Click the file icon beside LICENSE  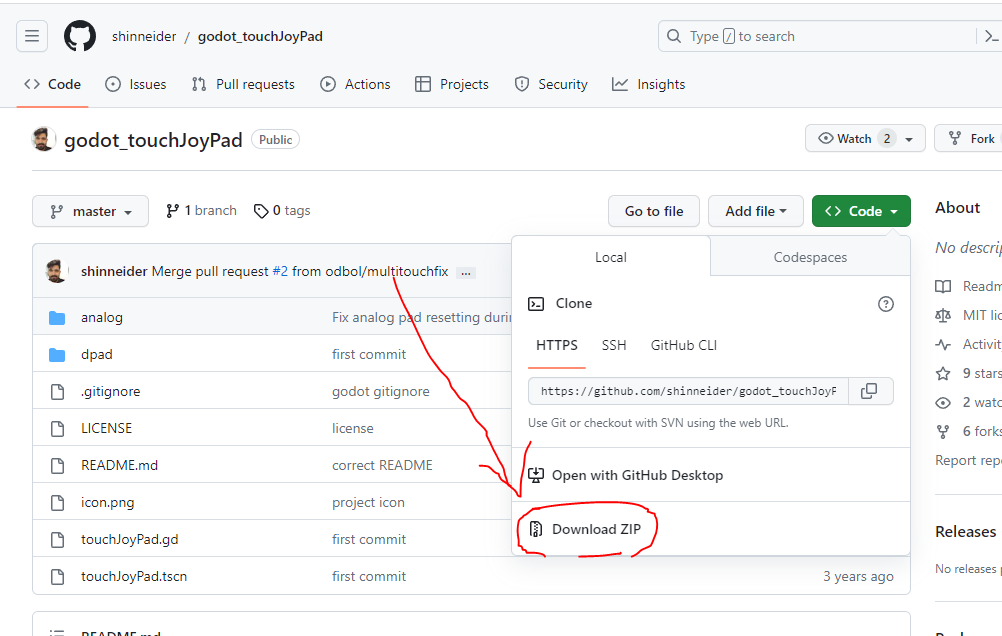pyautogui.click(x=58, y=429)
